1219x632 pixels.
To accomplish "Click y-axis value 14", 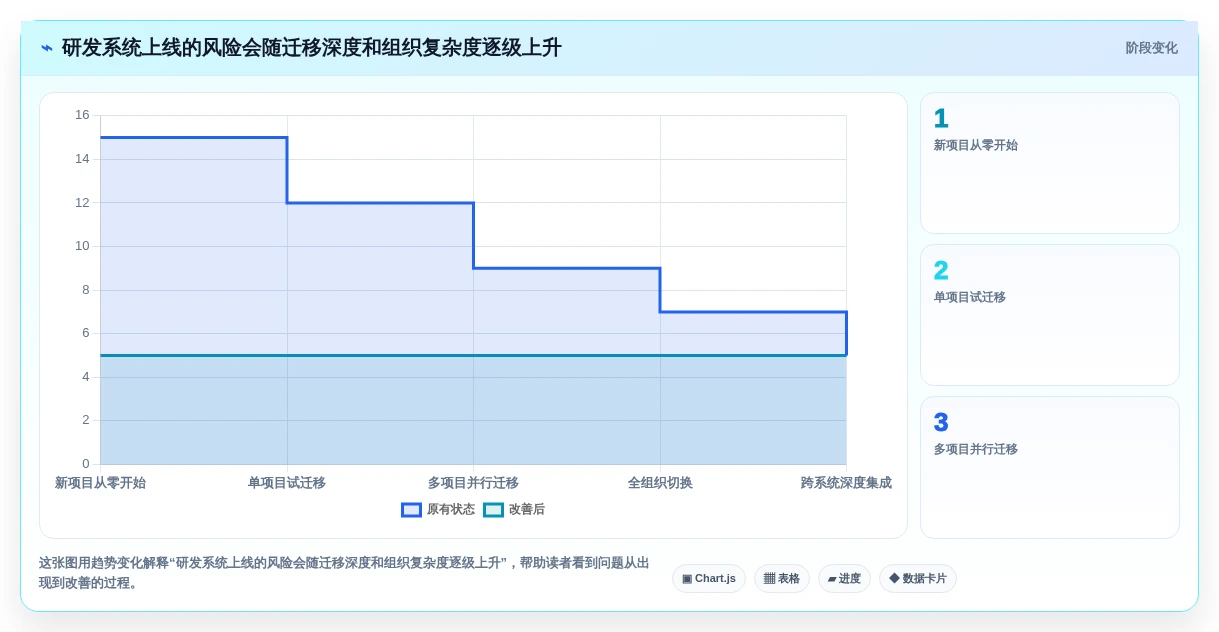I will click(x=82, y=159).
